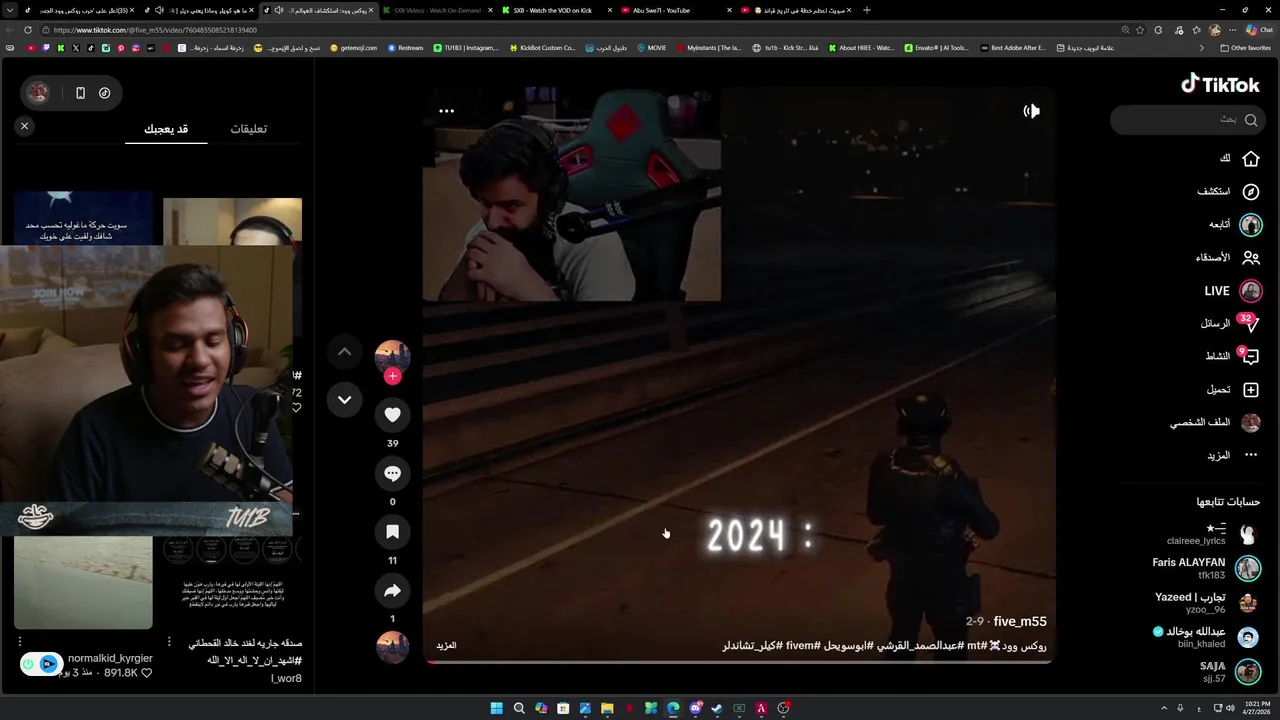Open l_wor8 account link
Viewport: 1280px width, 720px height.
point(286,678)
